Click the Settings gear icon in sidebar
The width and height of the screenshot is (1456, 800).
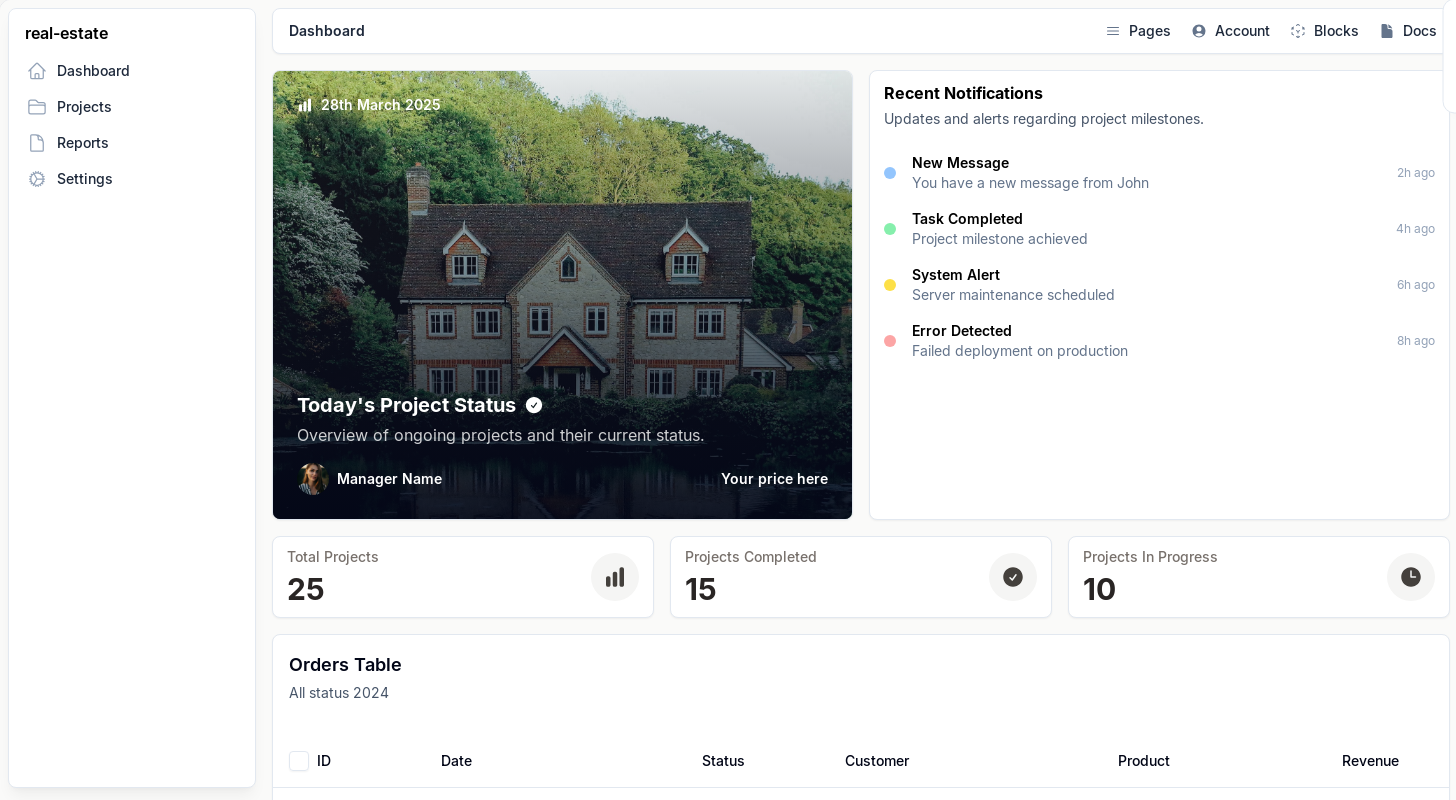(37, 179)
